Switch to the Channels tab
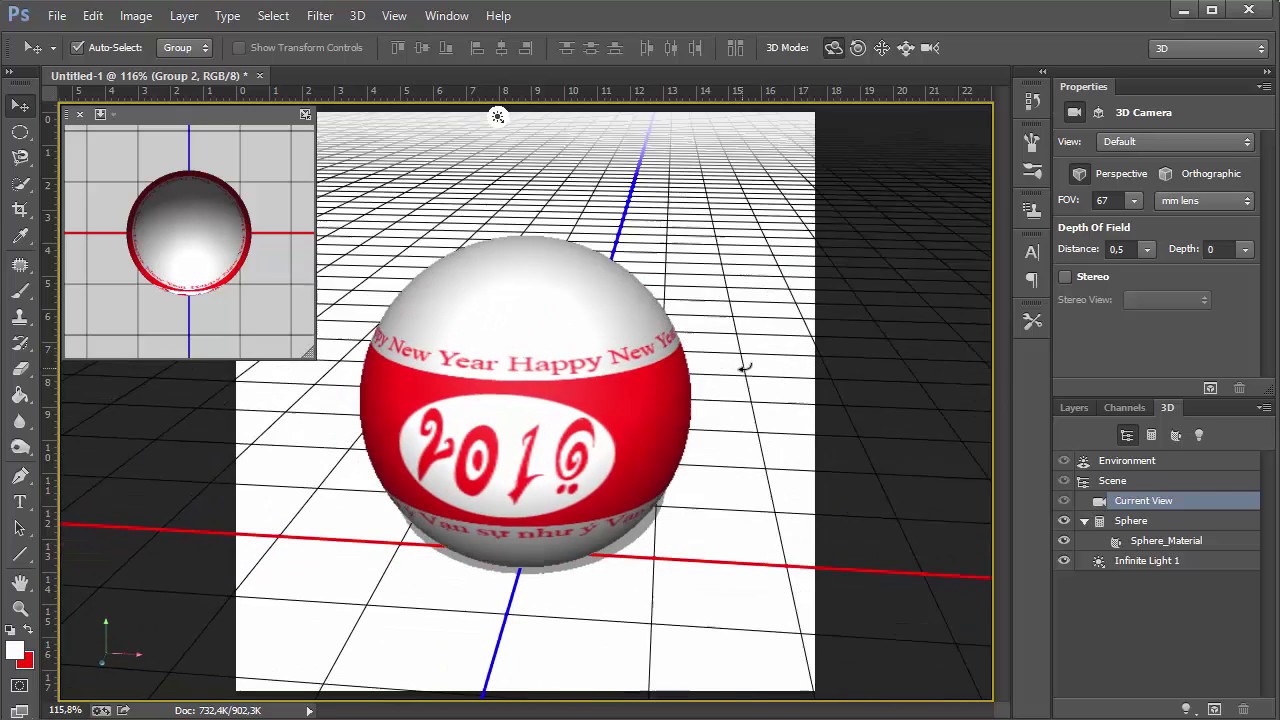The height and width of the screenshot is (720, 1280). pyautogui.click(x=1124, y=408)
